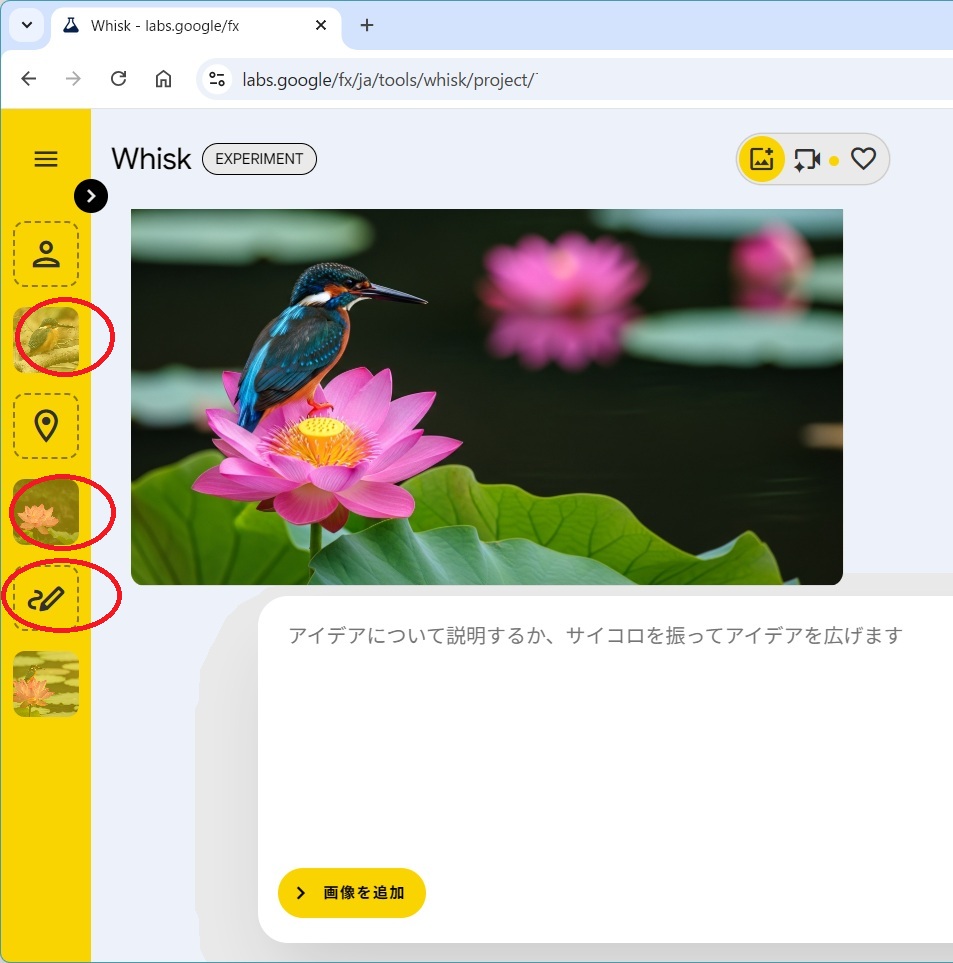Viewport: 953px width, 963px height.
Task: Open the hamburger menu in the sidebar
Action: click(46, 159)
